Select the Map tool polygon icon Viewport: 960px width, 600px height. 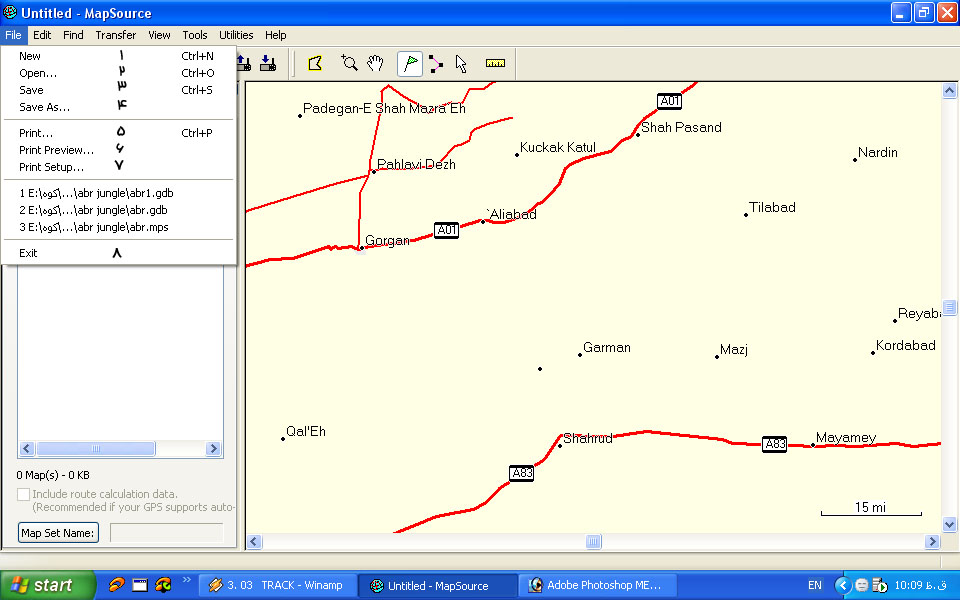click(x=315, y=64)
